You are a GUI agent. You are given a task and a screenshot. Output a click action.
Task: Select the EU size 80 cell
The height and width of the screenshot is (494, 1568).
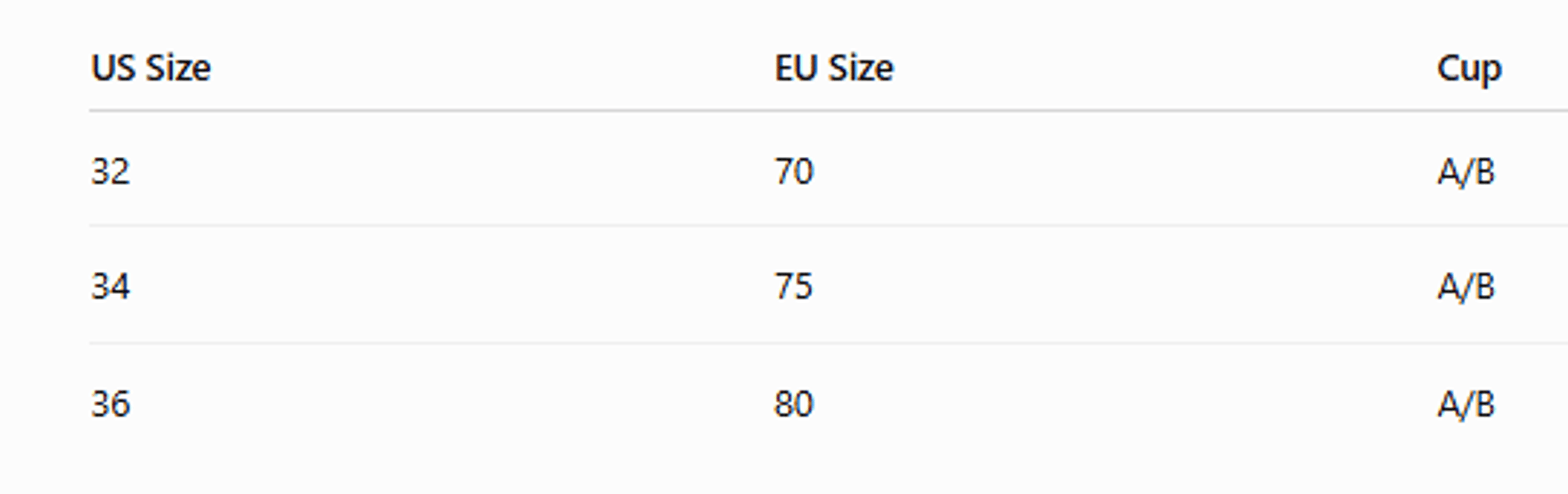[794, 403]
